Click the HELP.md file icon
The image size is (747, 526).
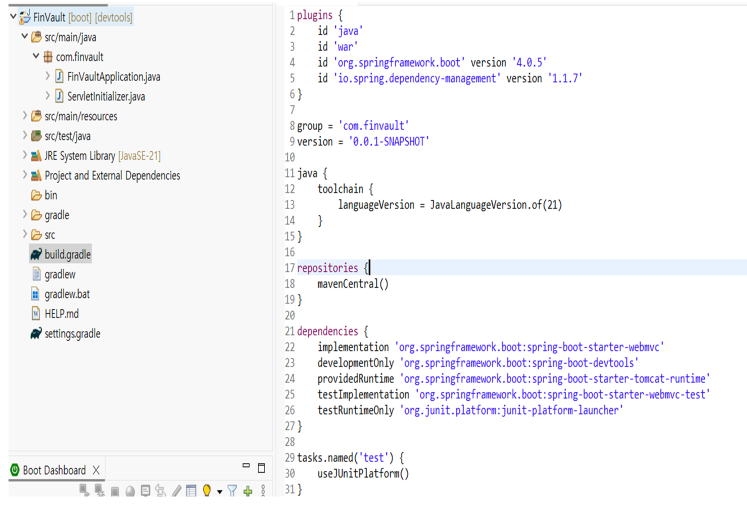pos(36,314)
